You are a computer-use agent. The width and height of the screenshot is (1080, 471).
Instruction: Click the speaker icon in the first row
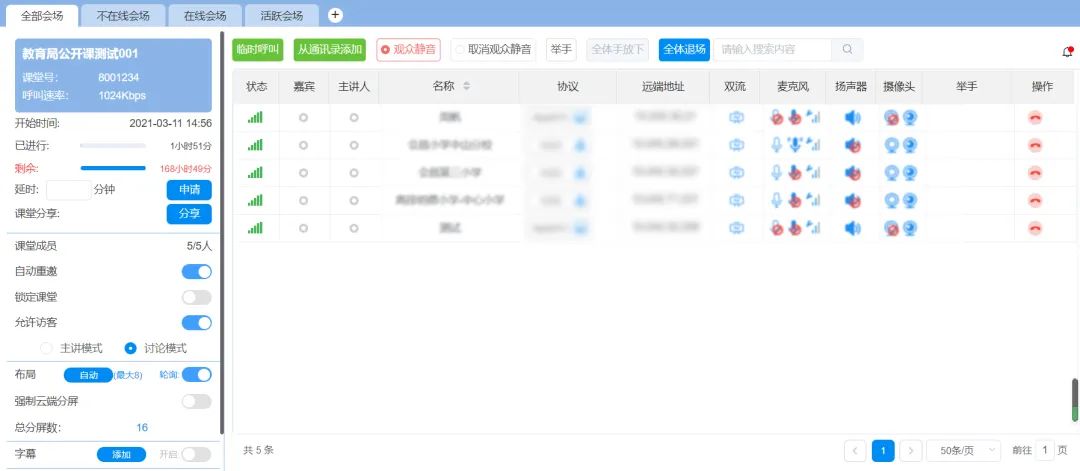pyautogui.click(x=852, y=117)
